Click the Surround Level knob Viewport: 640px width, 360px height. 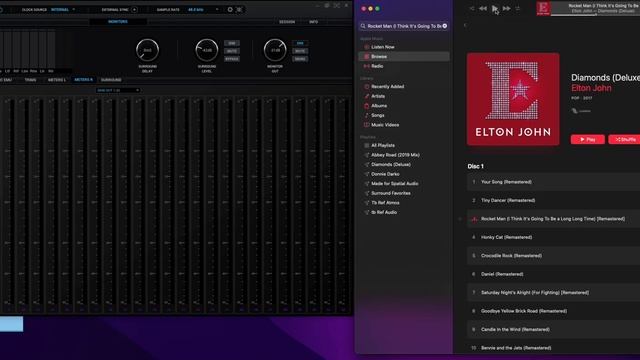pos(207,50)
